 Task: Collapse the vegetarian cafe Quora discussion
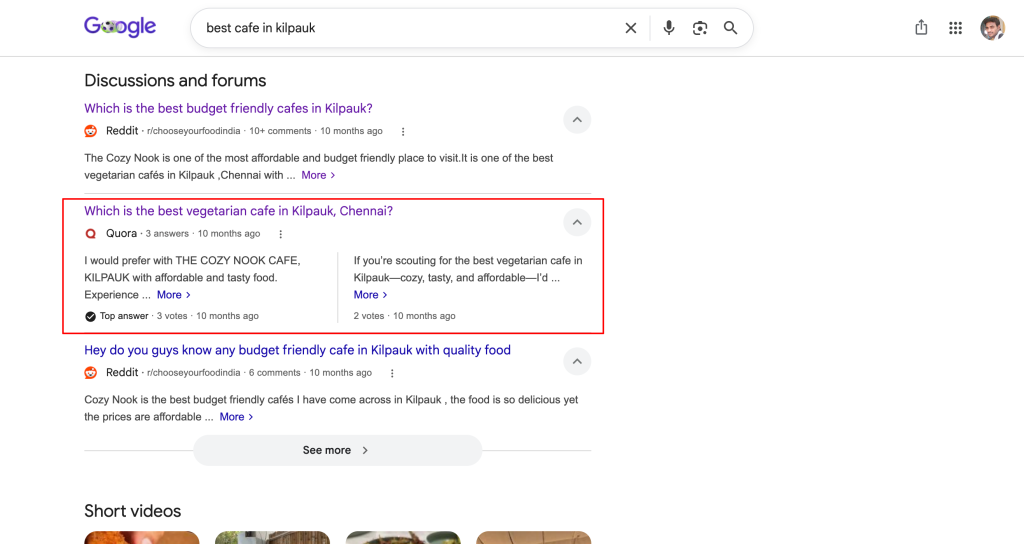point(577,222)
